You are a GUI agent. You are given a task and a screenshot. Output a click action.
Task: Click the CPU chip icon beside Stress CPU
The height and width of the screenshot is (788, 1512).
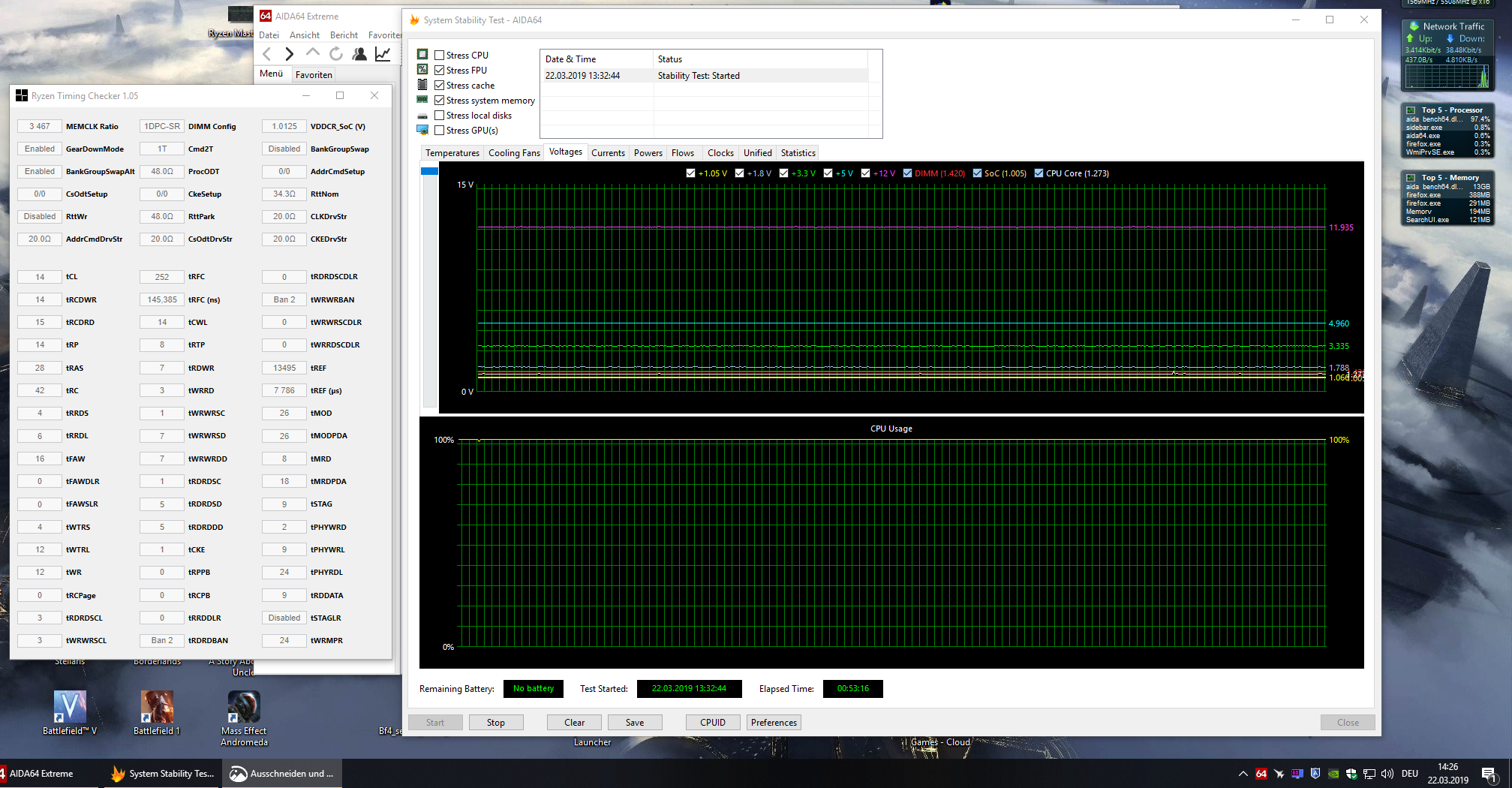coord(422,55)
